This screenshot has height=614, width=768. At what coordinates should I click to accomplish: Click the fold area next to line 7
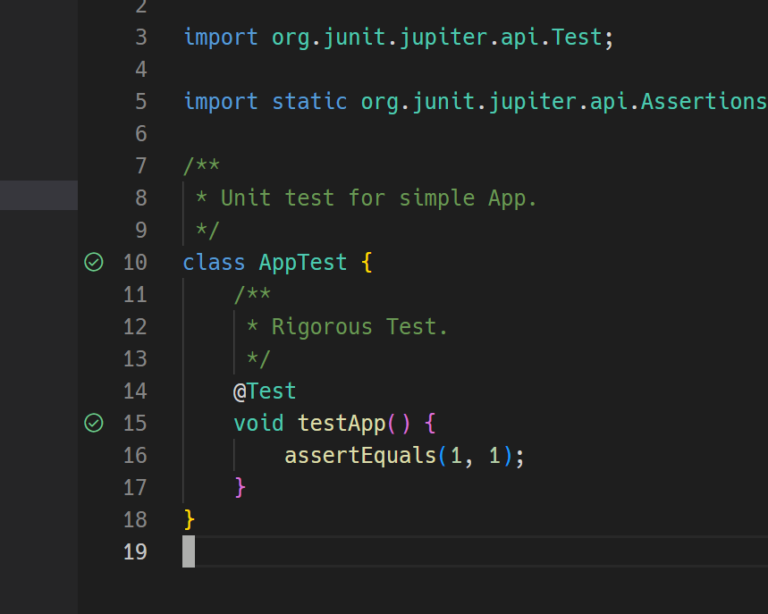[x=165, y=166]
